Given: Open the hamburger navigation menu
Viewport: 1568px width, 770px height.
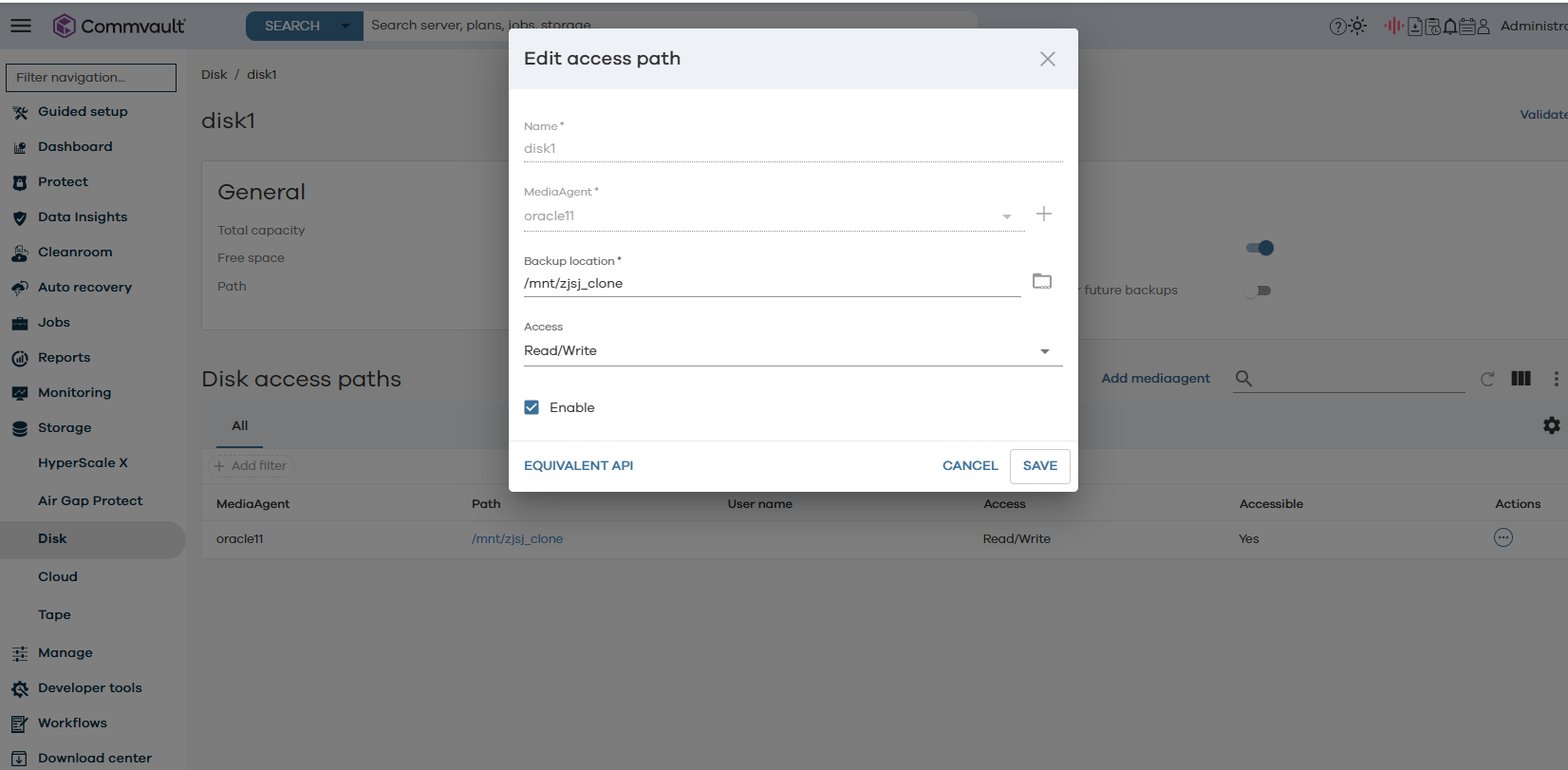Looking at the screenshot, I should pos(21,26).
